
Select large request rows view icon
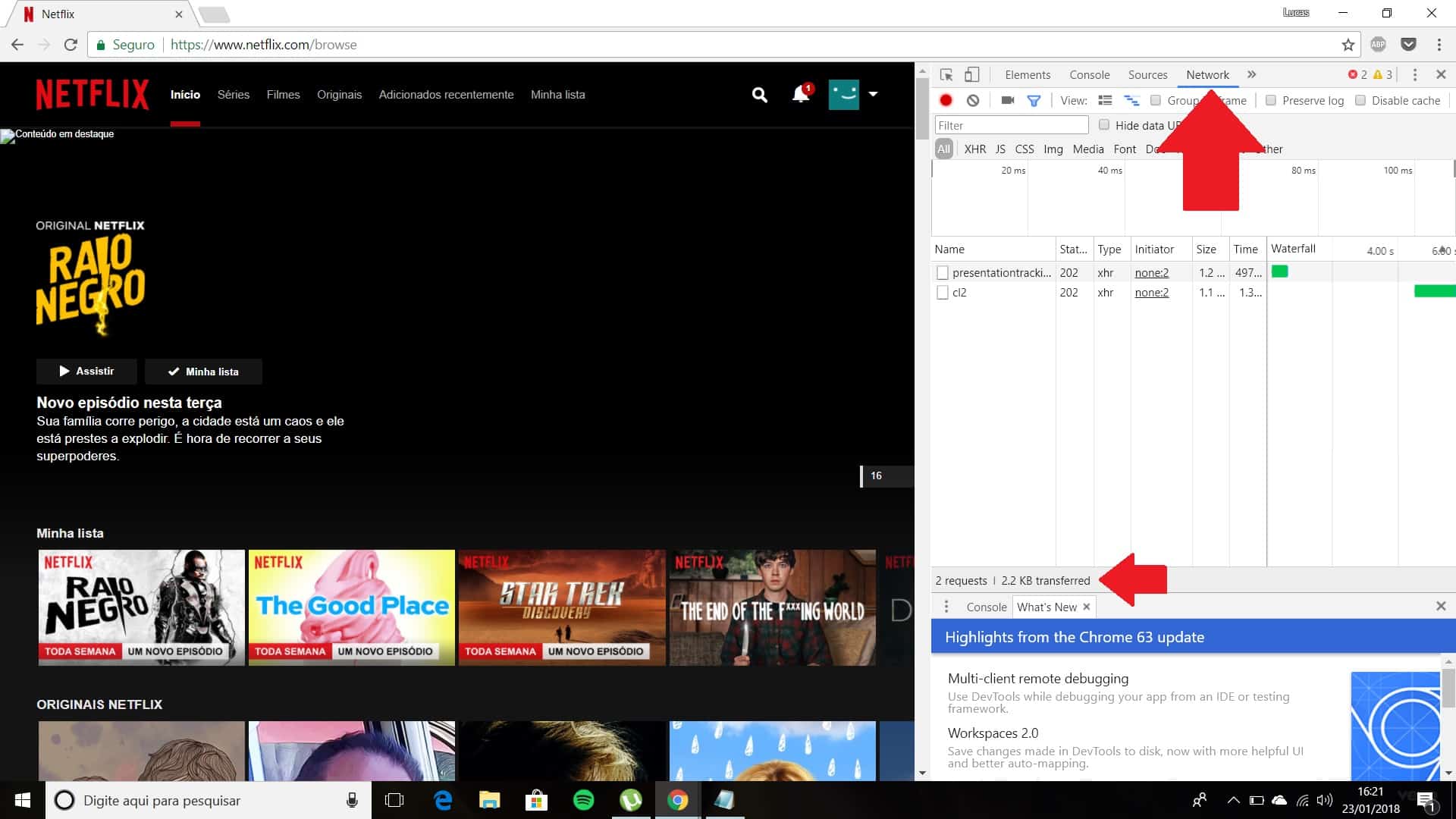tap(1105, 100)
